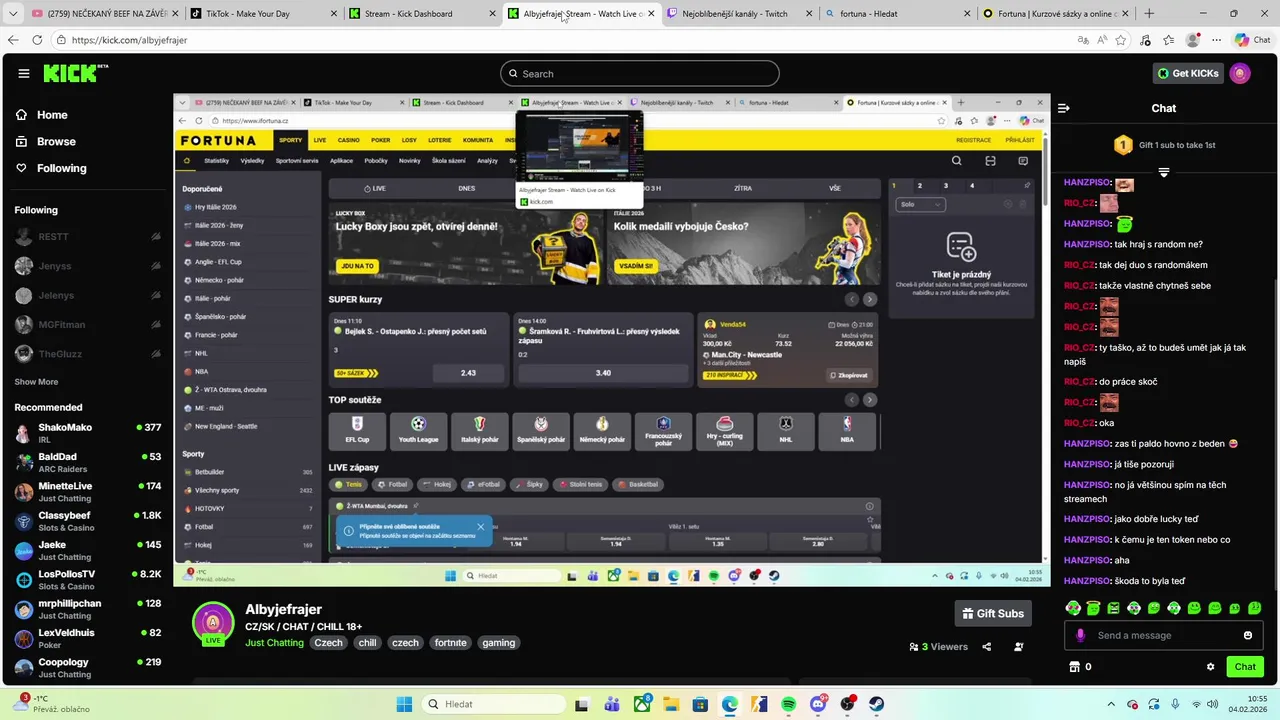The image size is (1280, 720).
Task: Open File Explorer from the taskbar
Action: click(x=671, y=704)
